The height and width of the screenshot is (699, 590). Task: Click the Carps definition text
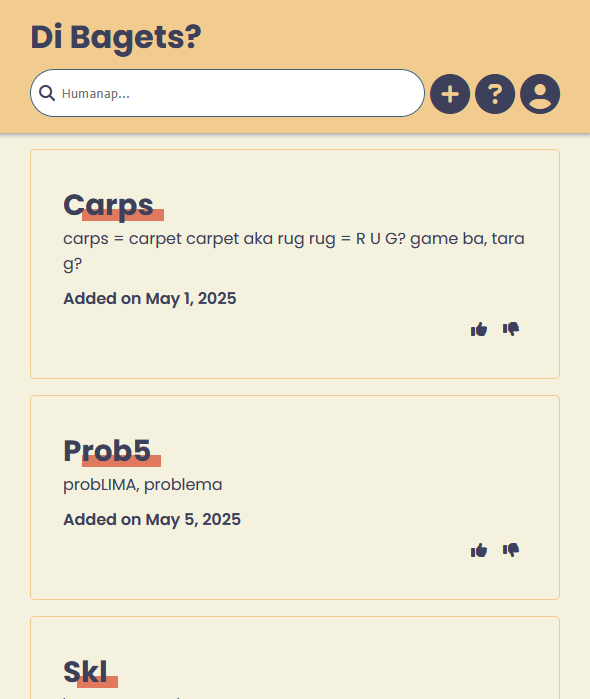[294, 251]
